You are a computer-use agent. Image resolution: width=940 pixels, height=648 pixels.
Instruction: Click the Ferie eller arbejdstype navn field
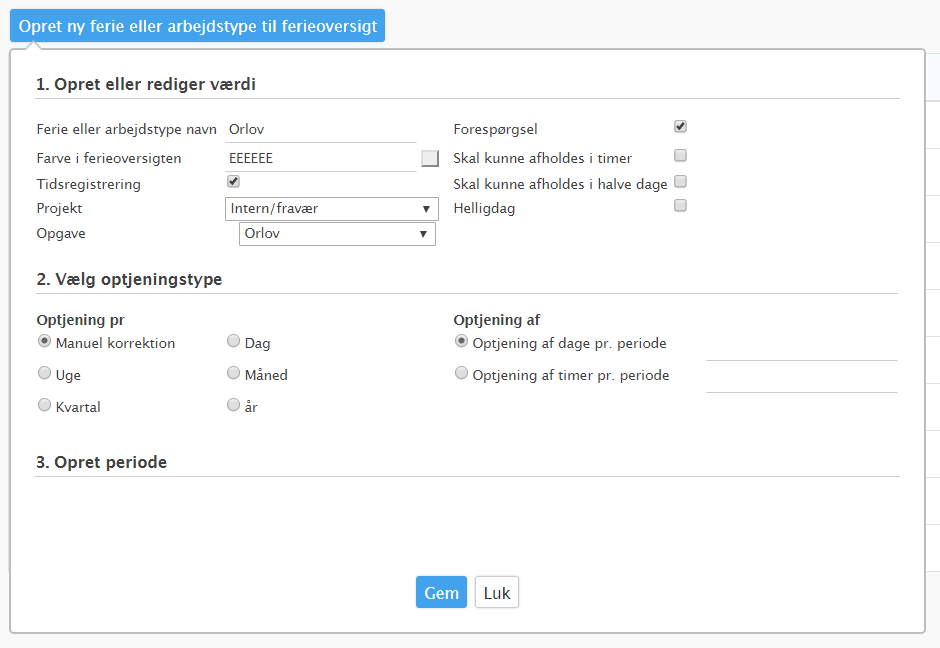pyautogui.click(x=321, y=129)
